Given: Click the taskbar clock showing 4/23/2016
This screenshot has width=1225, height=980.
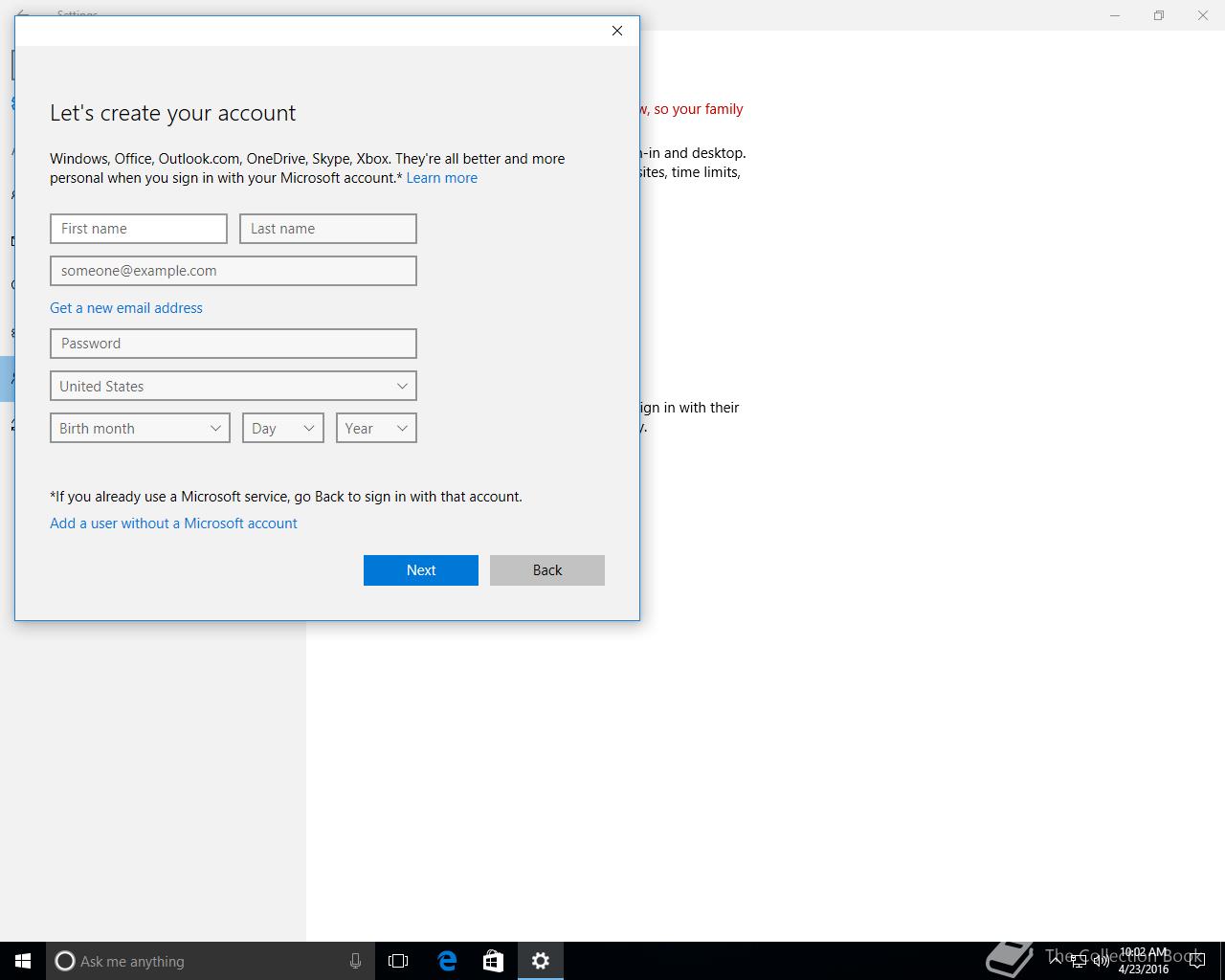Looking at the screenshot, I should [x=1144, y=961].
